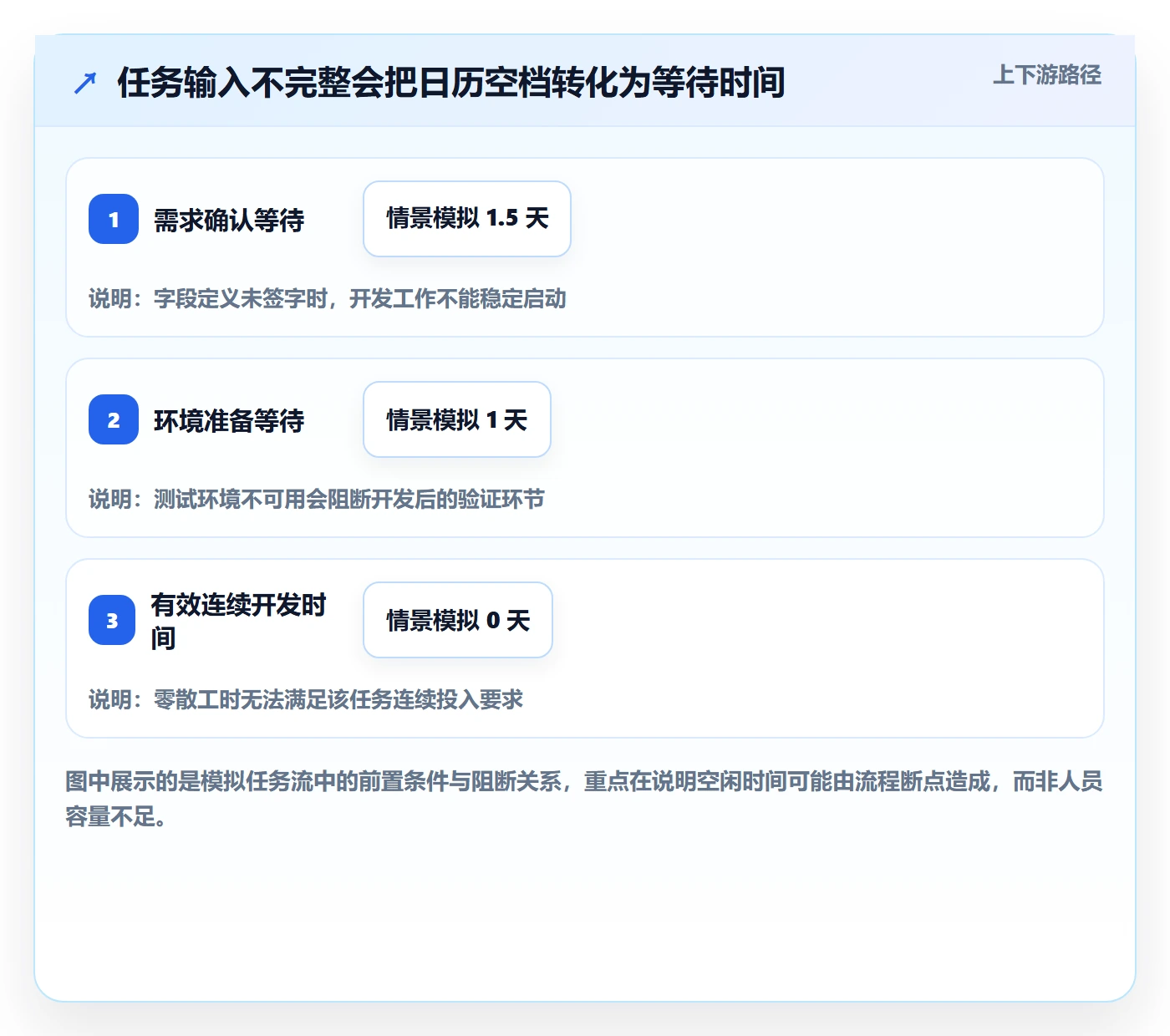Click the 环境准备等待 step heading
This screenshot has height=1036, width=1170.
point(229,421)
